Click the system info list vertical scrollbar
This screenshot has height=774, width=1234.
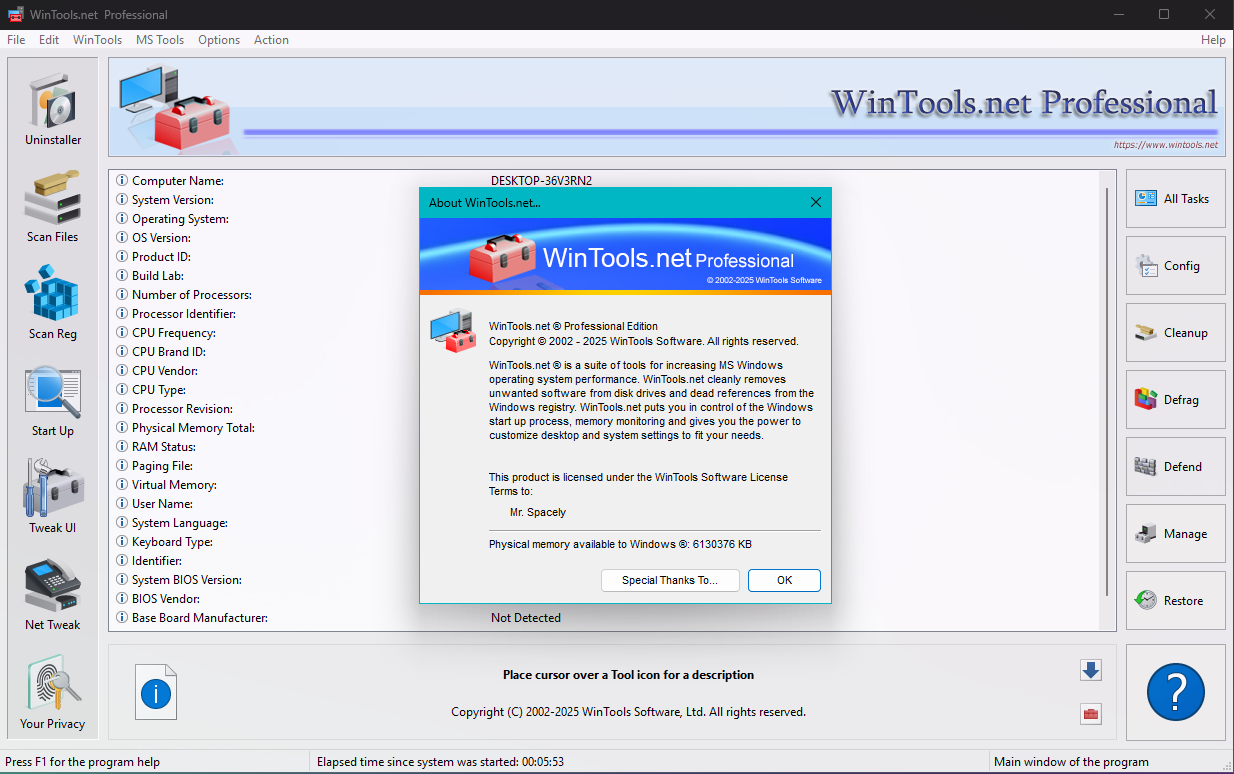tap(1107, 392)
